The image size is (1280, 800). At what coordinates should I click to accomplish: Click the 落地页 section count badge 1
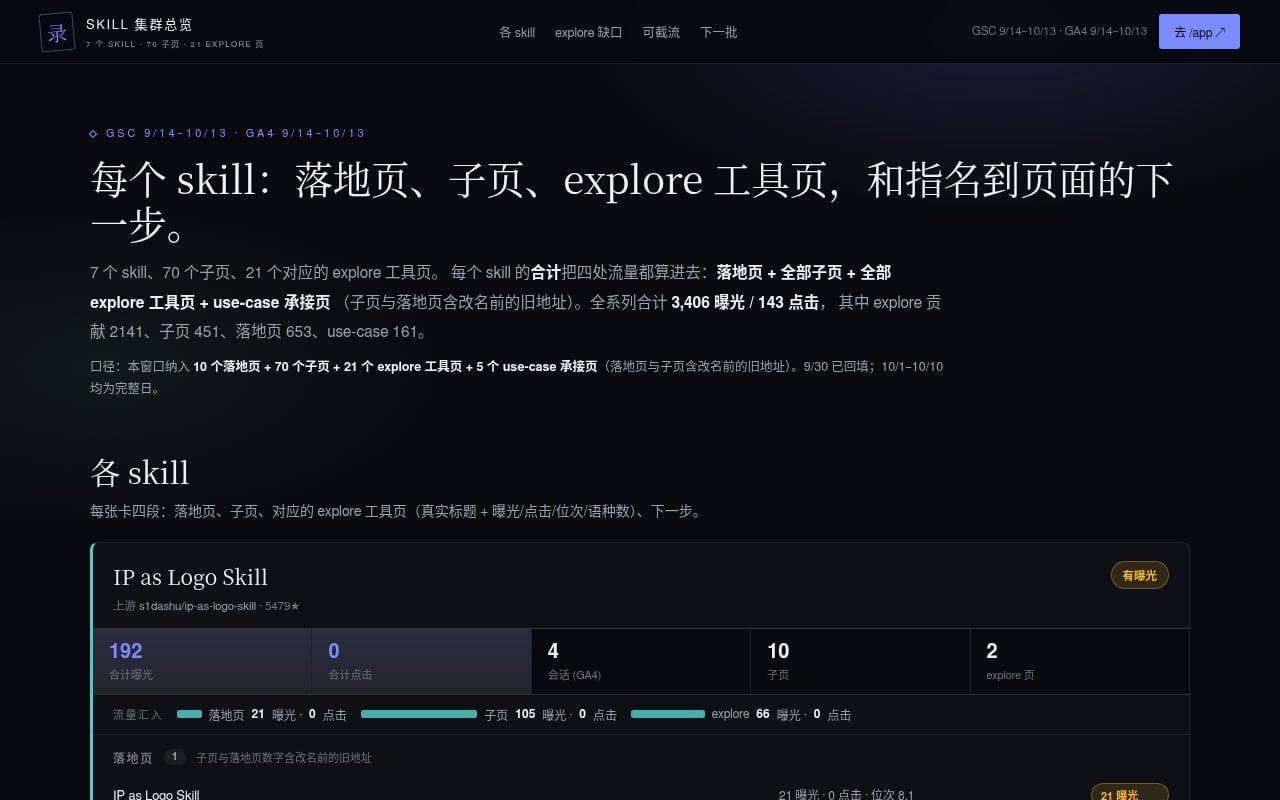[175, 757]
